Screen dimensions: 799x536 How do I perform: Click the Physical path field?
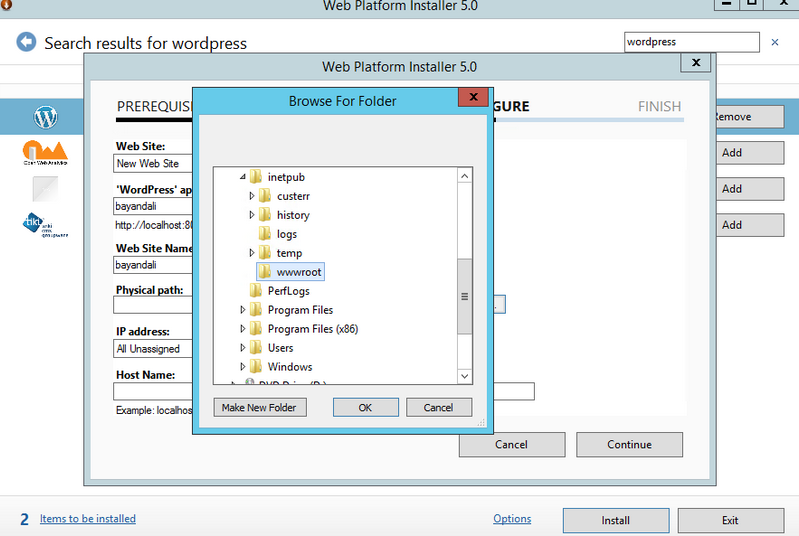(x=153, y=305)
